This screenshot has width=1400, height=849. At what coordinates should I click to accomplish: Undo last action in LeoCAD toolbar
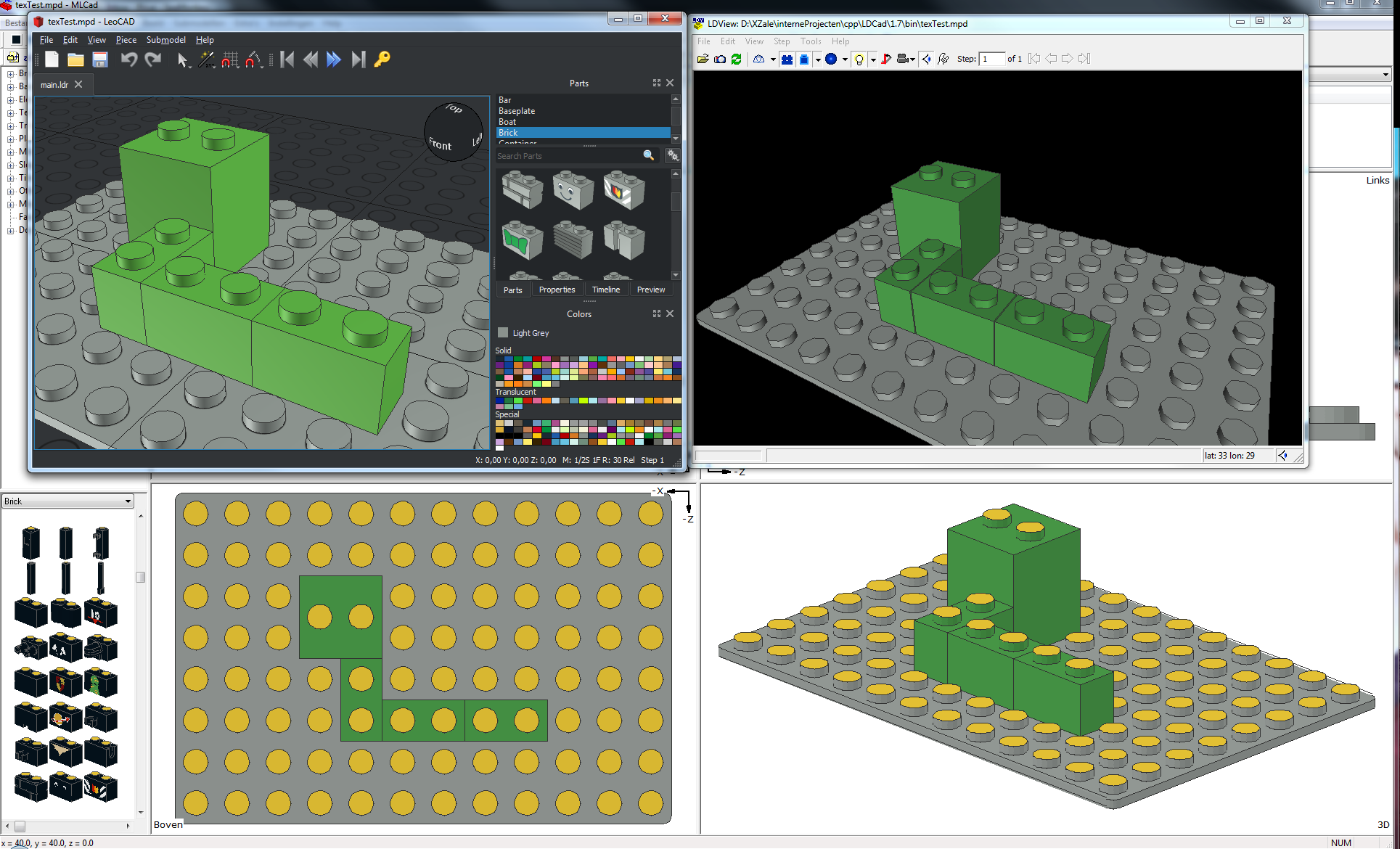coord(128,60)
